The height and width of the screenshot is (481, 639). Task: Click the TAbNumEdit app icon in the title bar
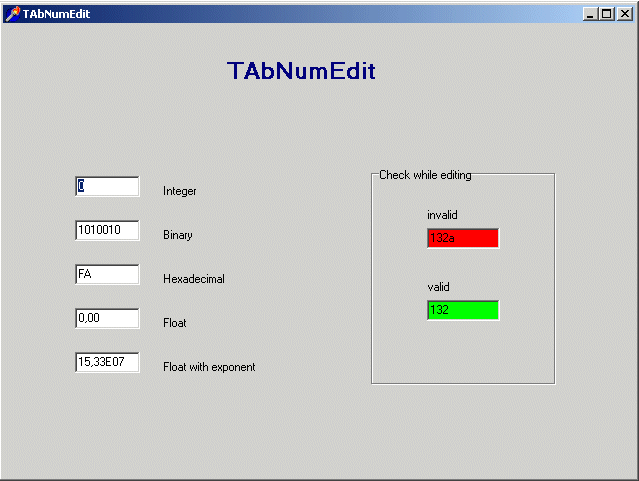[12, 14]
